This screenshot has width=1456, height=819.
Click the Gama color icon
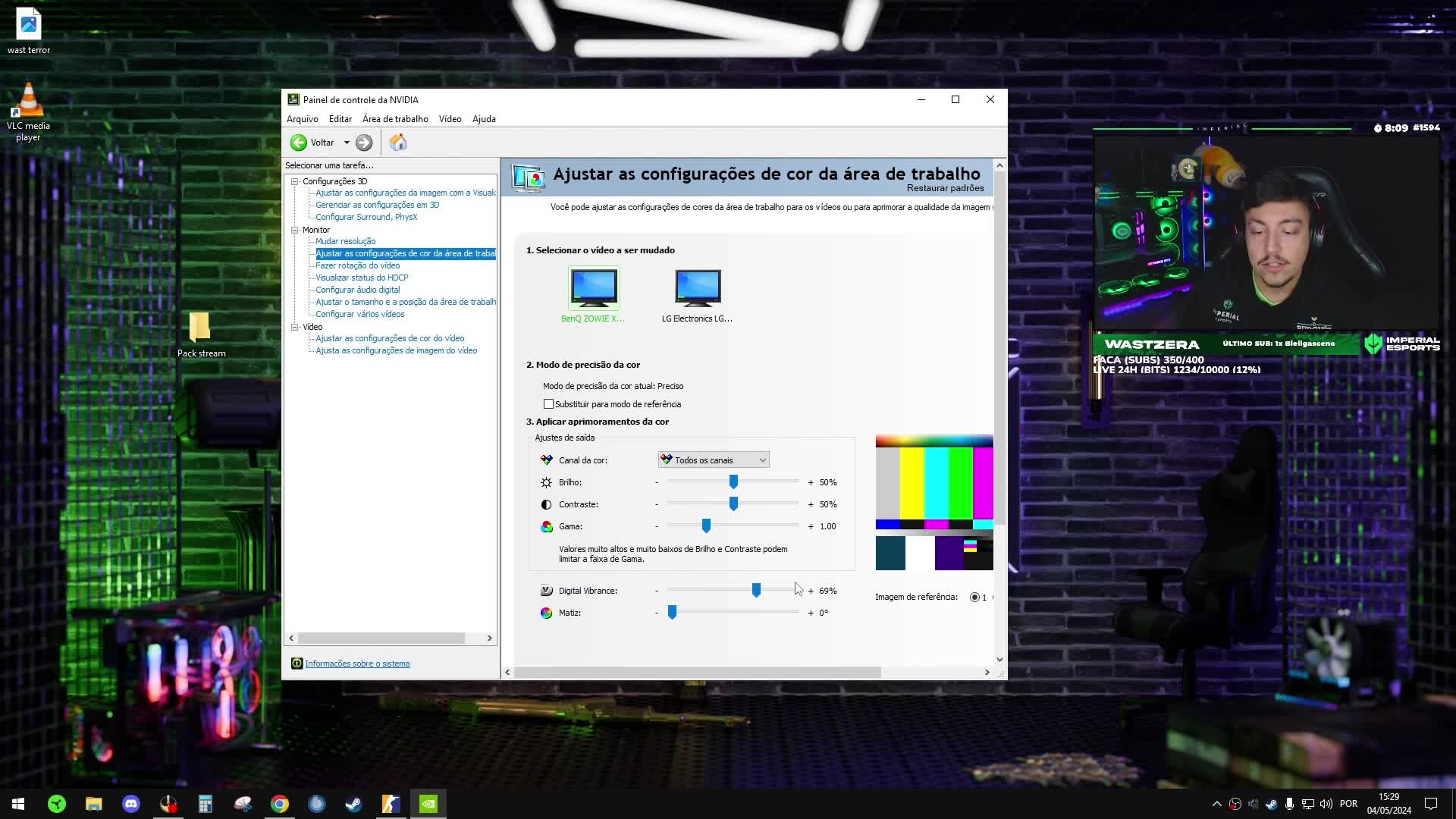tap(546, 526)
